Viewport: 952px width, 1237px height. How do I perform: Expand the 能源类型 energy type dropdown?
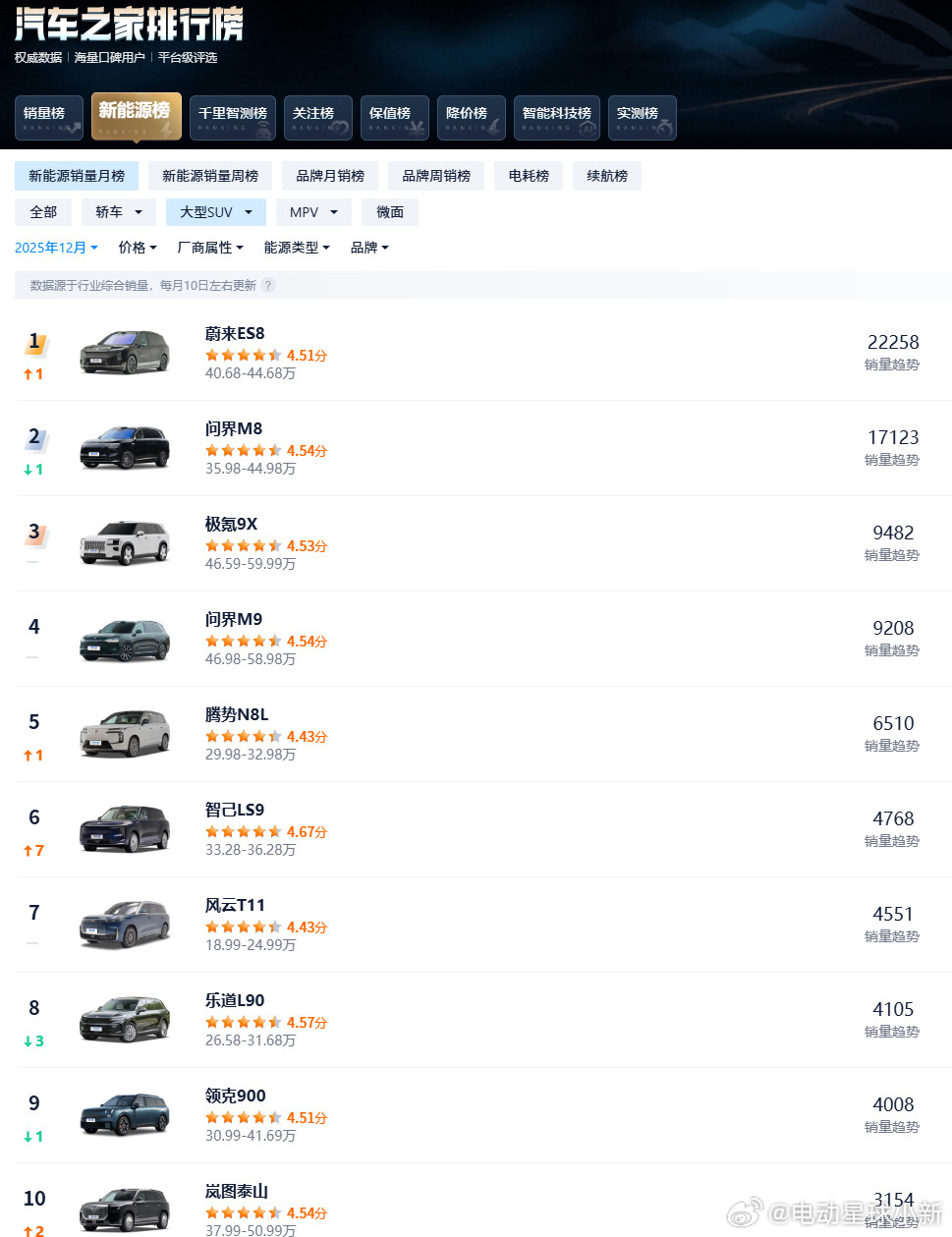(296, 247)
